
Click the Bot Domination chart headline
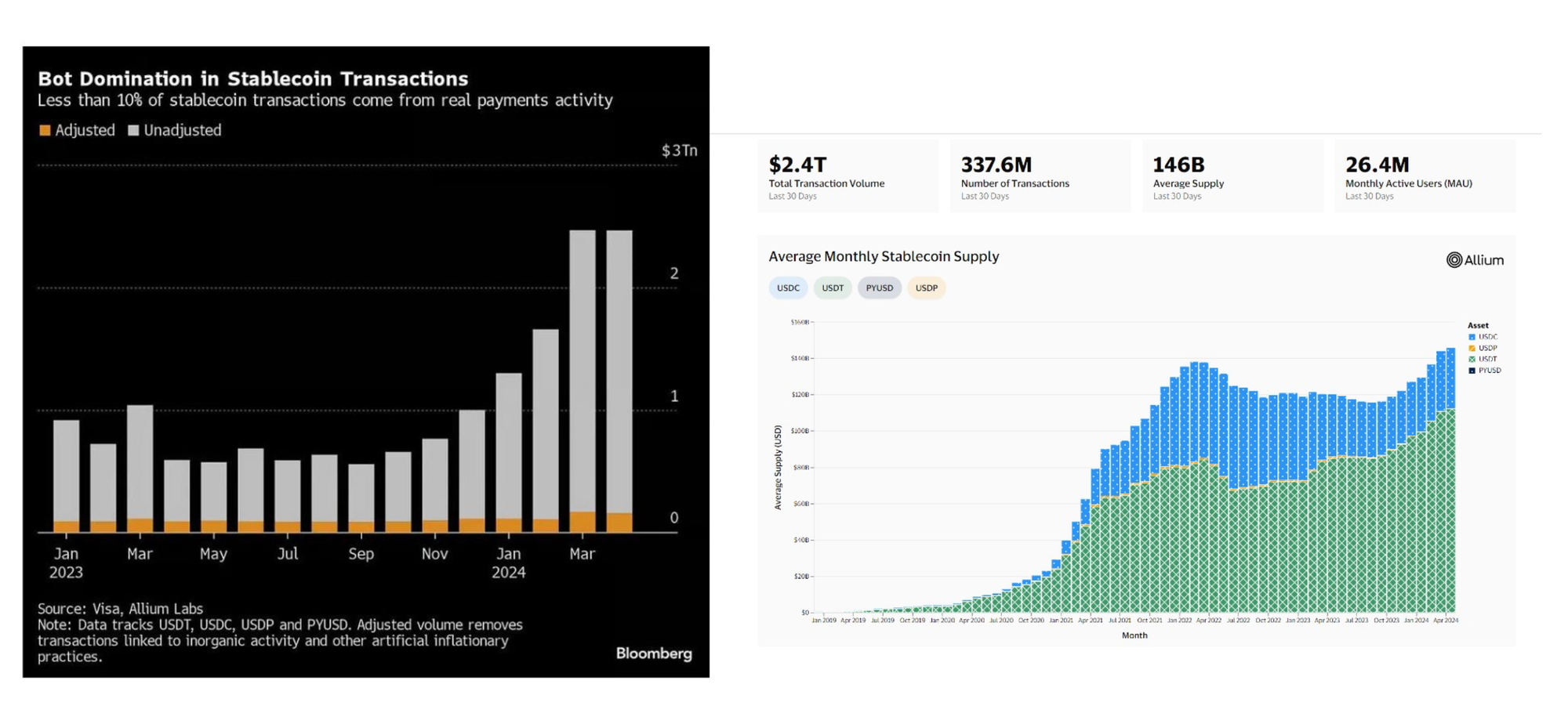253,79
